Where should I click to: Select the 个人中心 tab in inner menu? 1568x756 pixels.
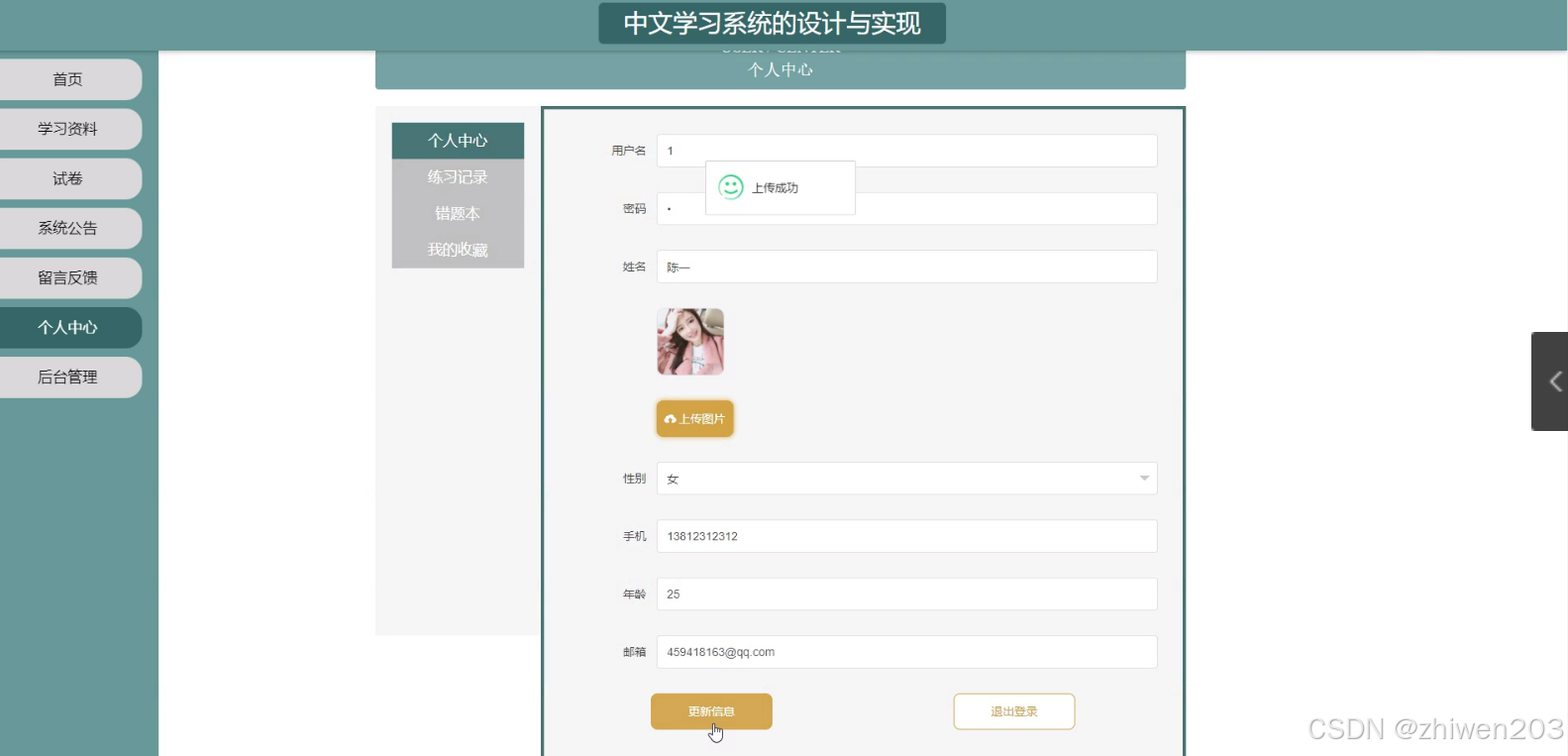click(x=458, y=141)
